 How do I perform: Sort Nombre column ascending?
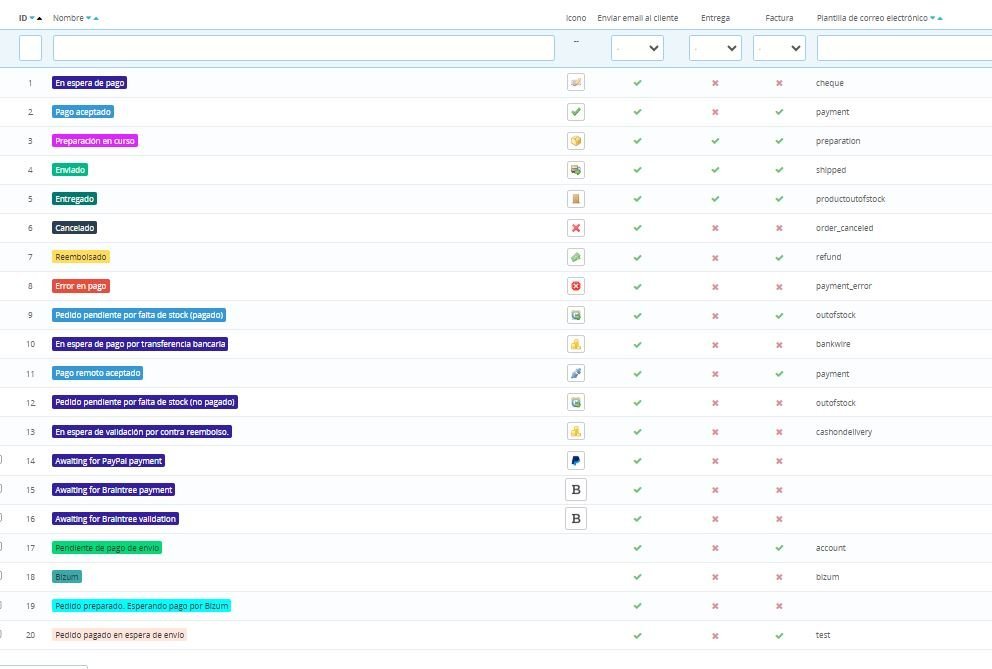(96, 18)
